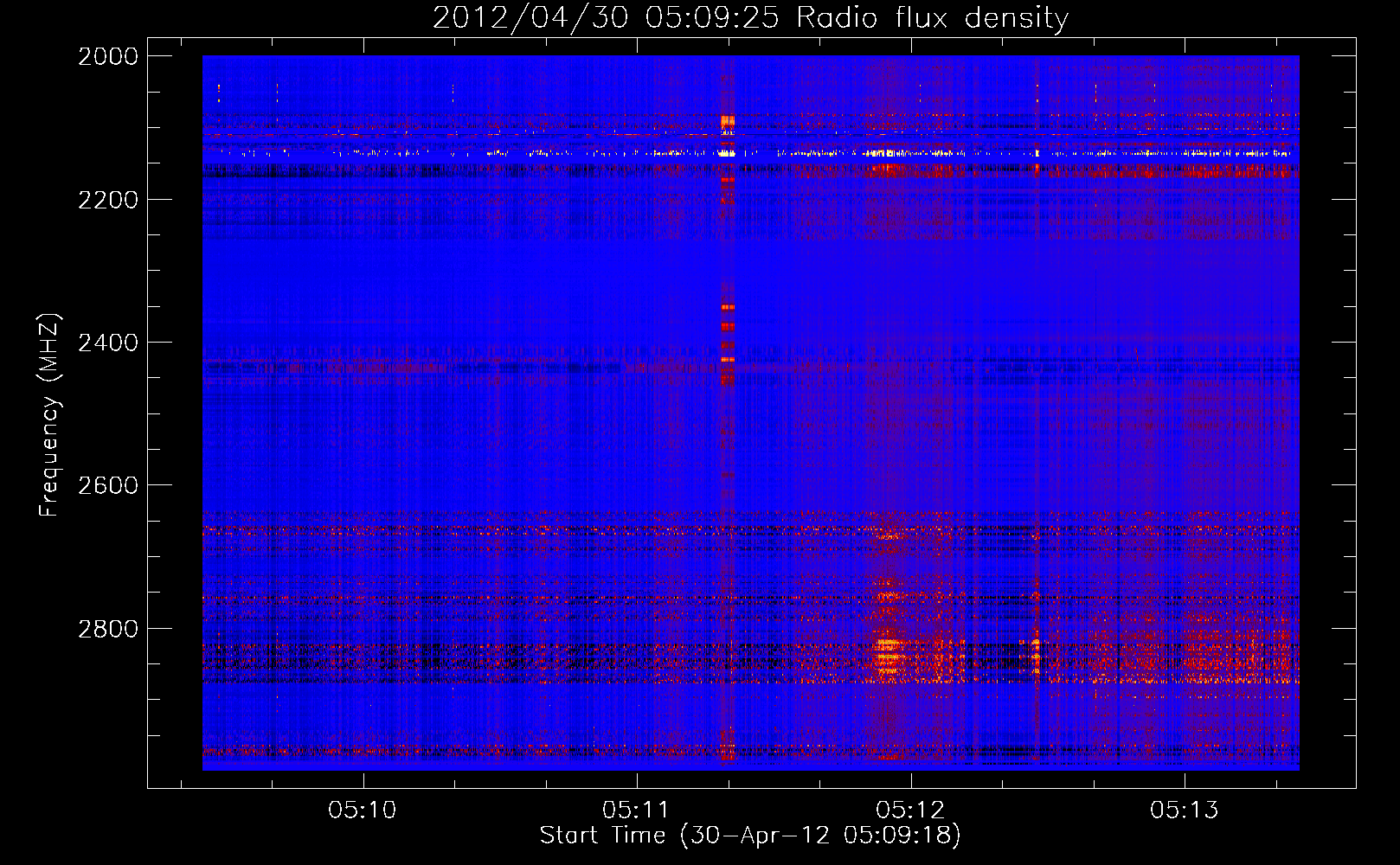Click the plot title 'Radio flux density'
The width and height of the screenshot is (1400, 865).
[x=932, y=18]
